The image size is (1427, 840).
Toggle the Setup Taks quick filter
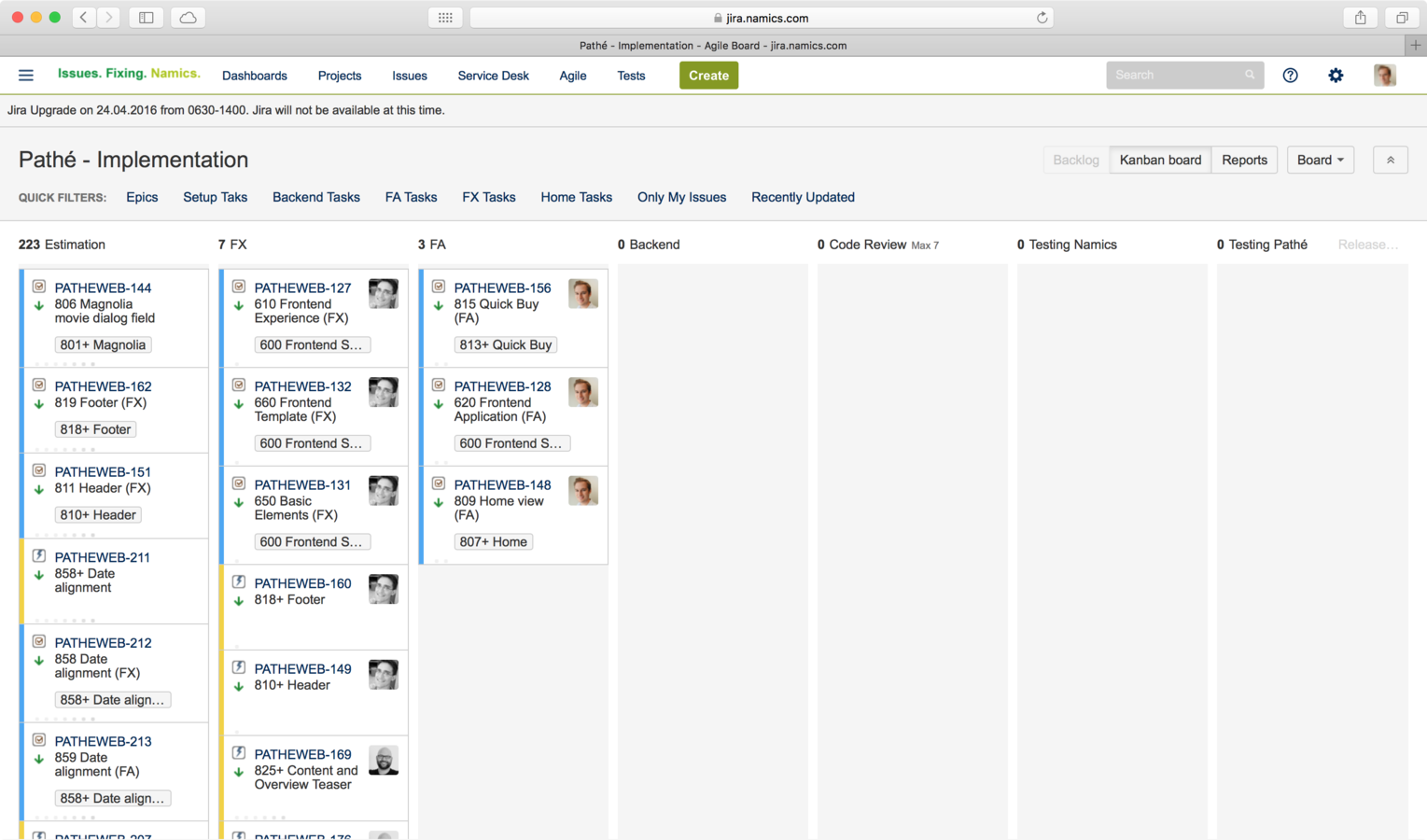tap(215, 197)
